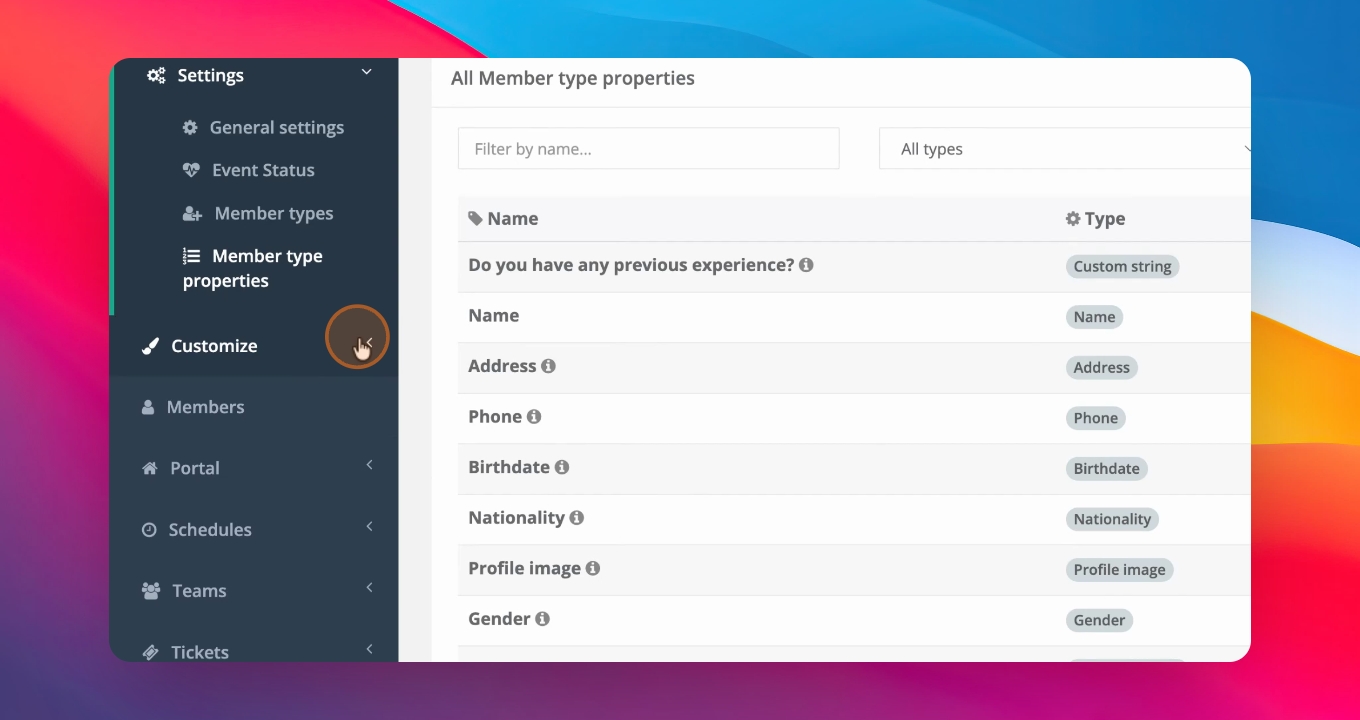Screen dimensions: 1360x720
Task: Click the Birthdate type badge
Action: (1106, 469)
